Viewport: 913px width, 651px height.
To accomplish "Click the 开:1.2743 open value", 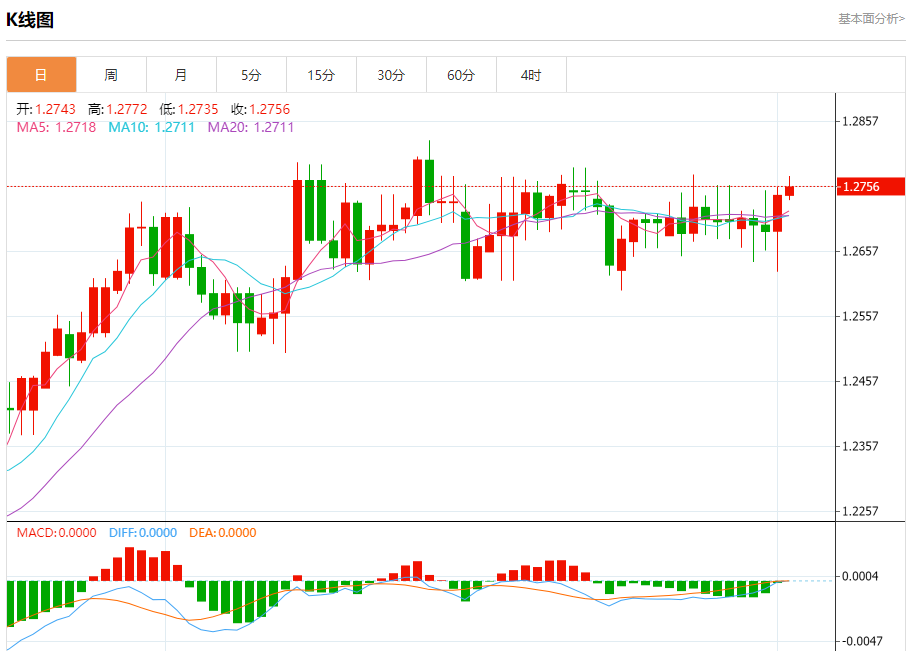I will click(46, 109).
